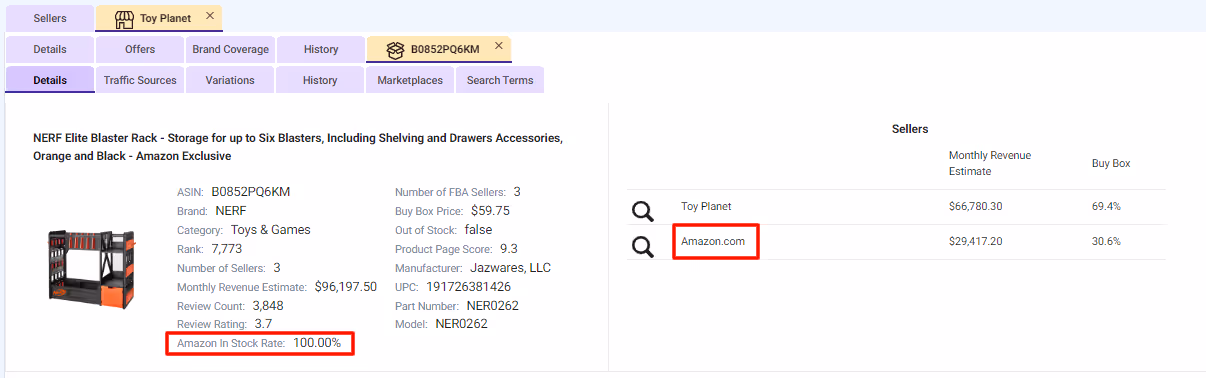The width and height of the screenshot is (1206, 378).
Task: Click the Buy Box column header
Action: (1111, 163)
